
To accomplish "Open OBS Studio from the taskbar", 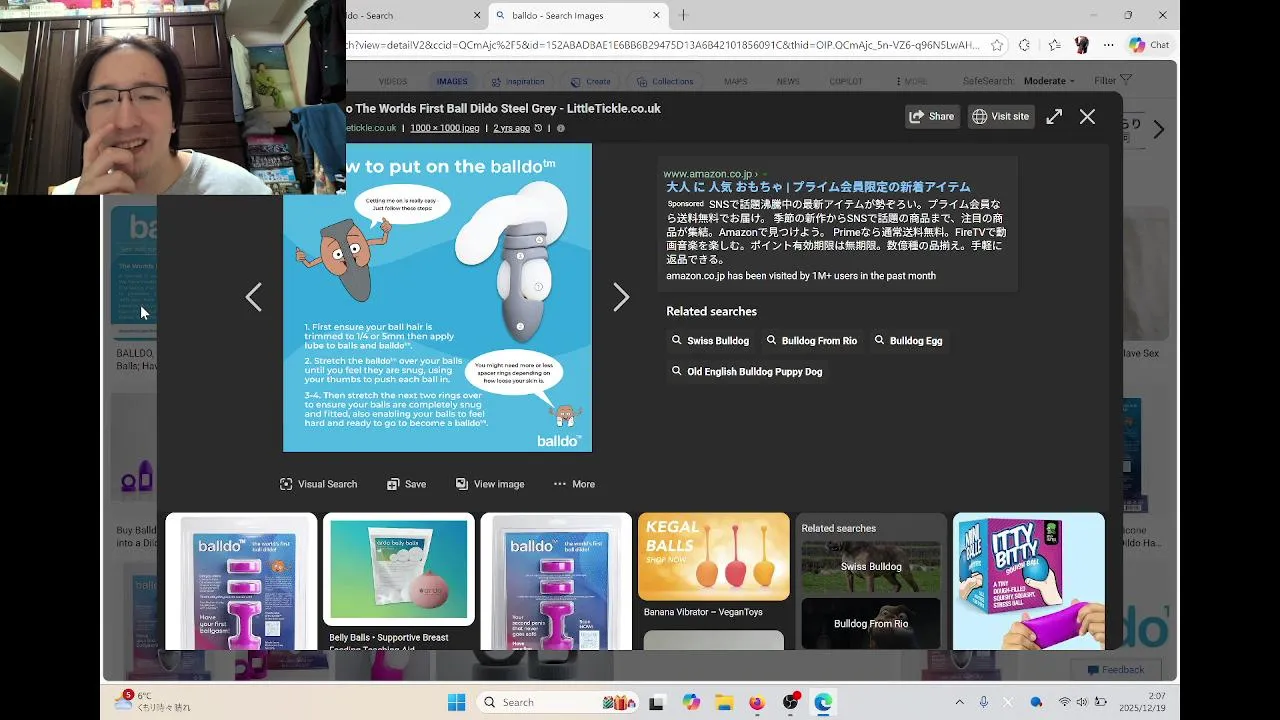I will click(x=790, y=702).
